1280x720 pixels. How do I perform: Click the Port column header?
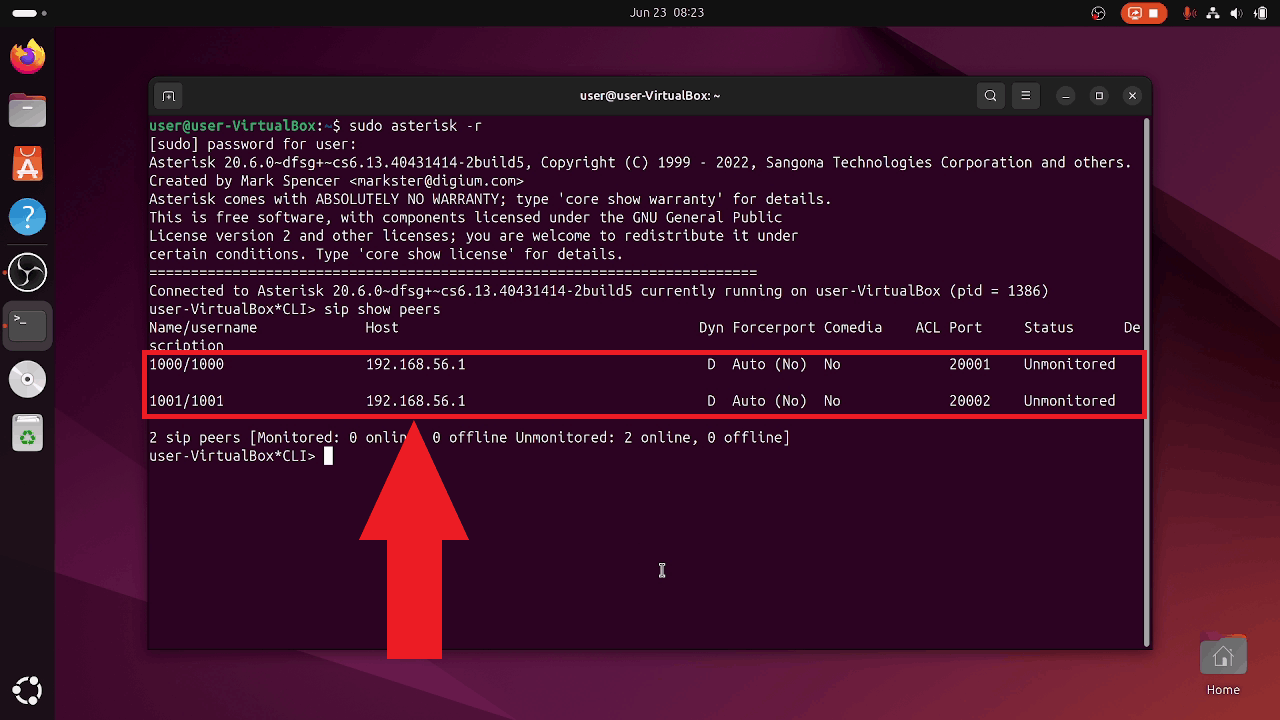pos(966,328)
